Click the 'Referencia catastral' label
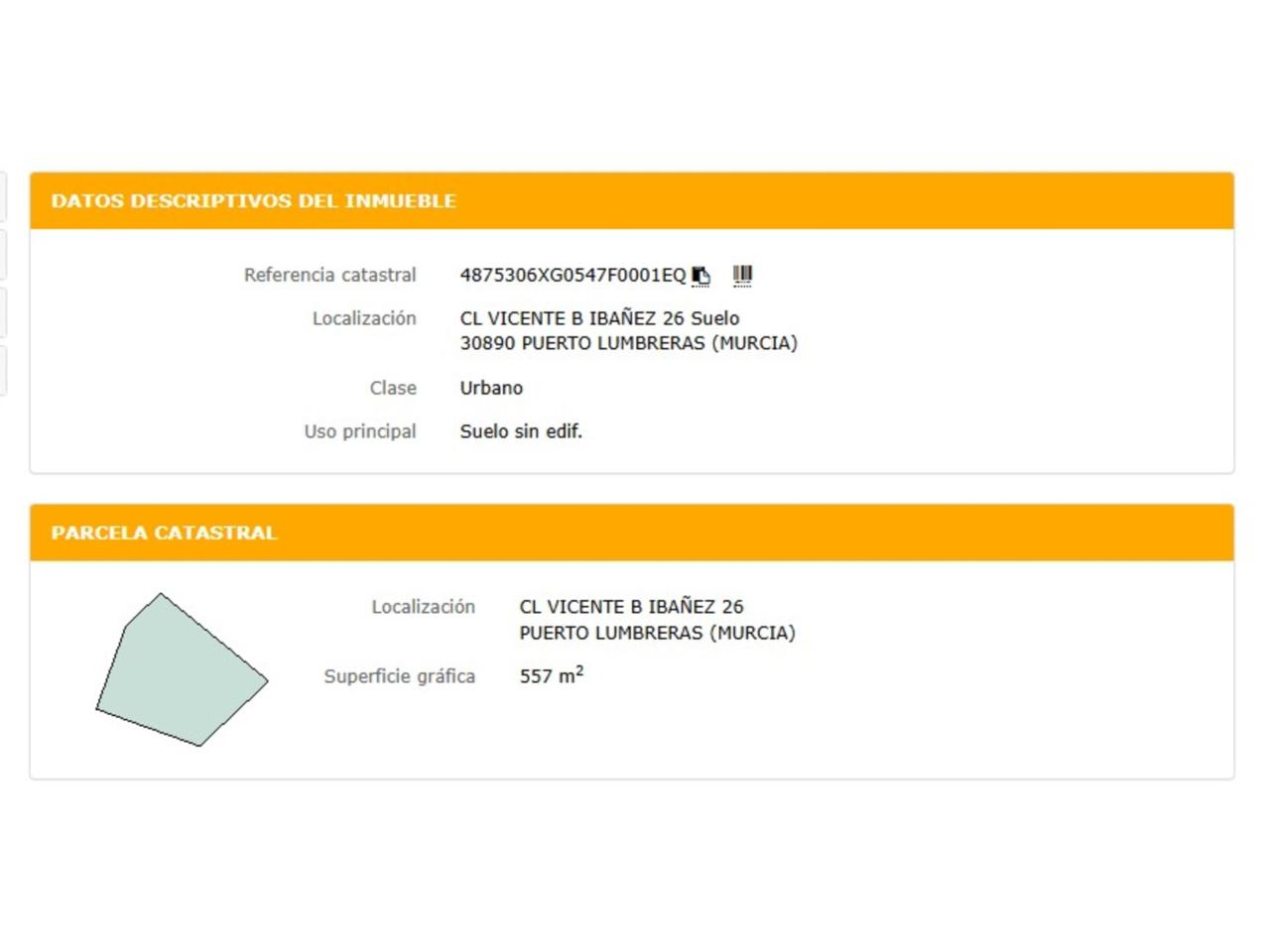 (329, 275)
